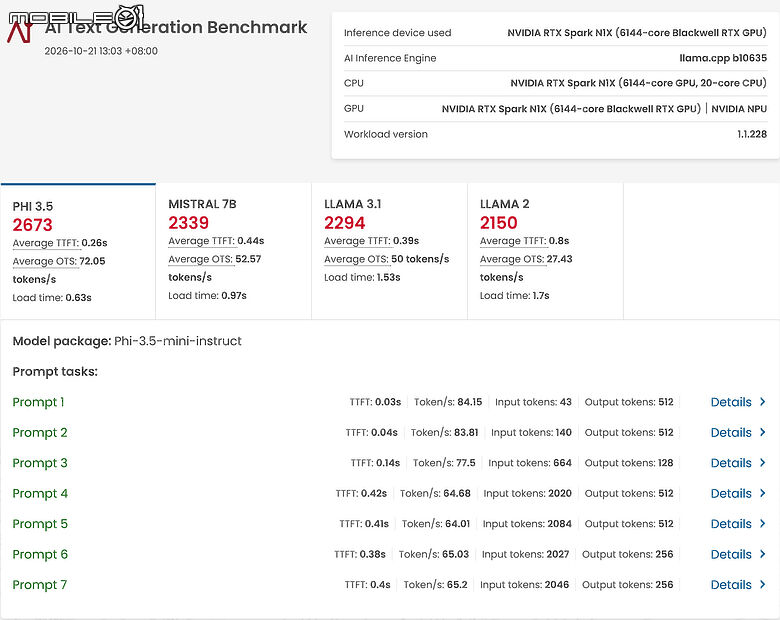Click the Load time 0.63s text
The height and width of the screenshot is (620, 780).
click(x=52, y=298)
